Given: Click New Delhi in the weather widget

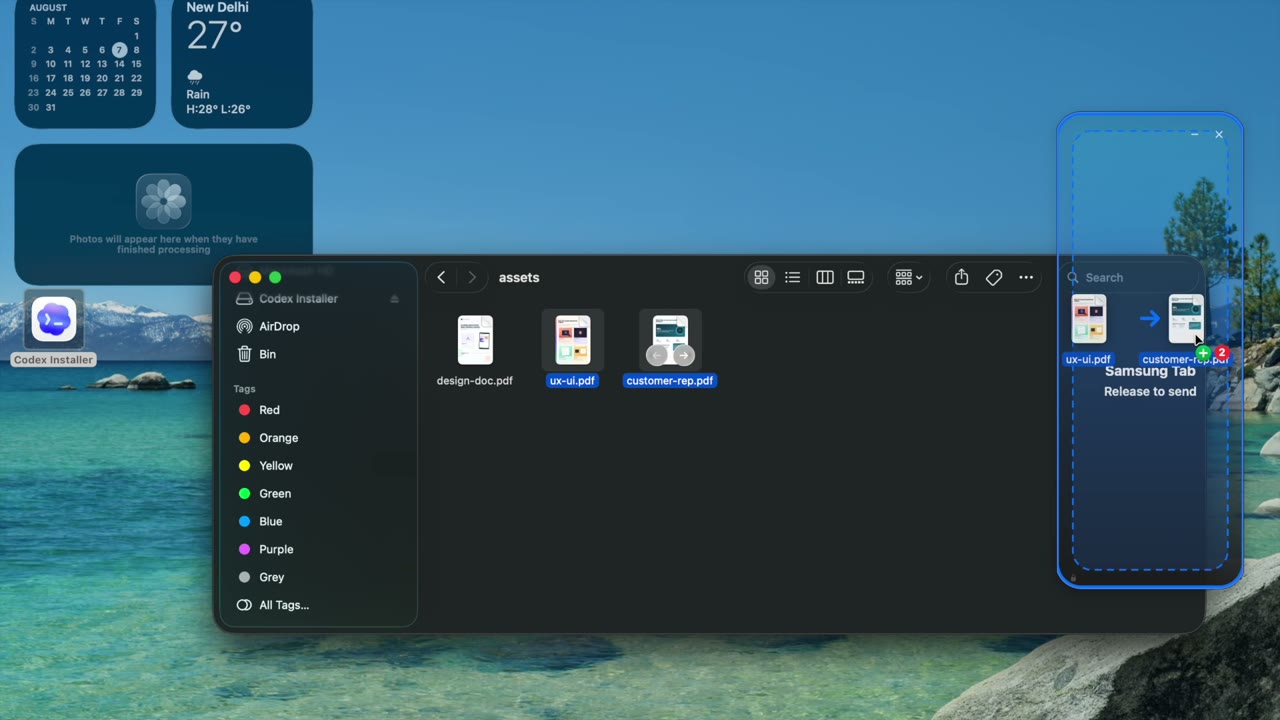Looking at the screenshot, I should click(x=217, y=7).
